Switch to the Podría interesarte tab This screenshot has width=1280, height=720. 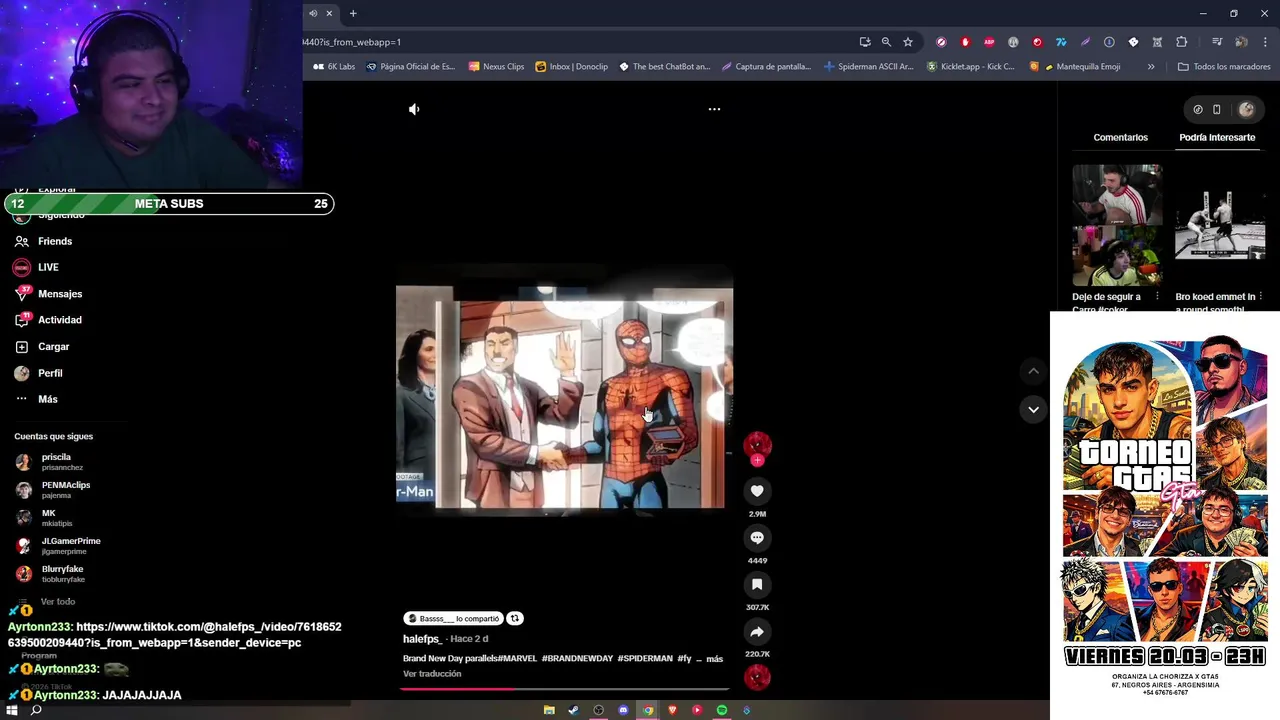pos(1217,137)
